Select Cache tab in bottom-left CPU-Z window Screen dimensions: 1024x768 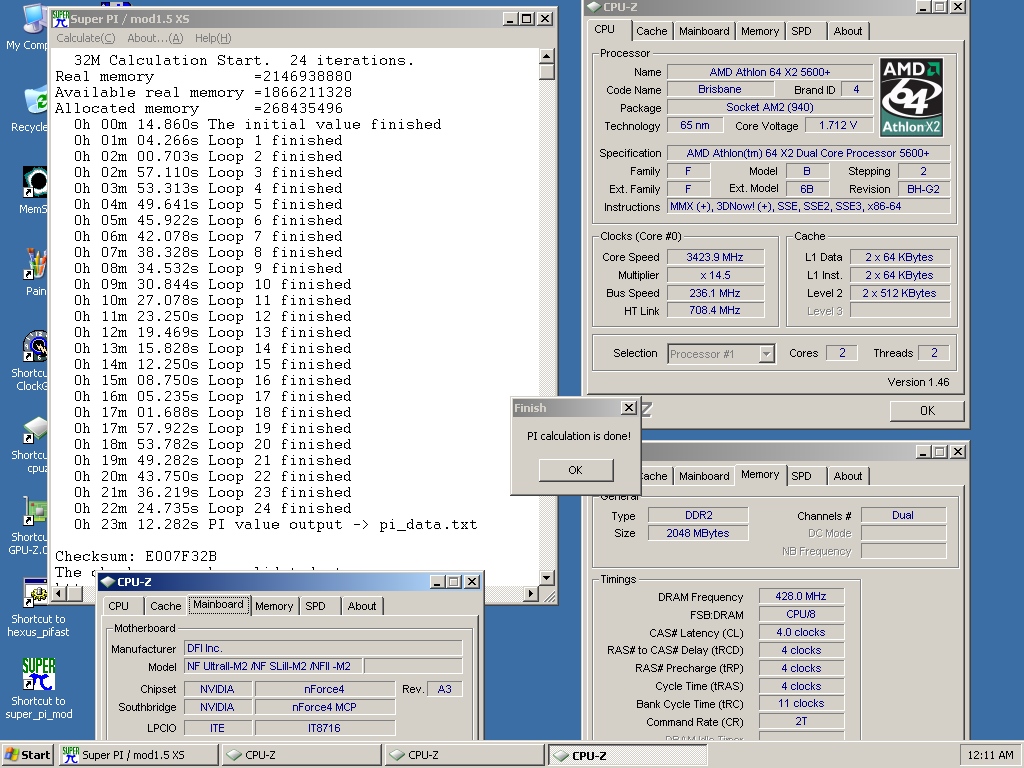[166, 606]
